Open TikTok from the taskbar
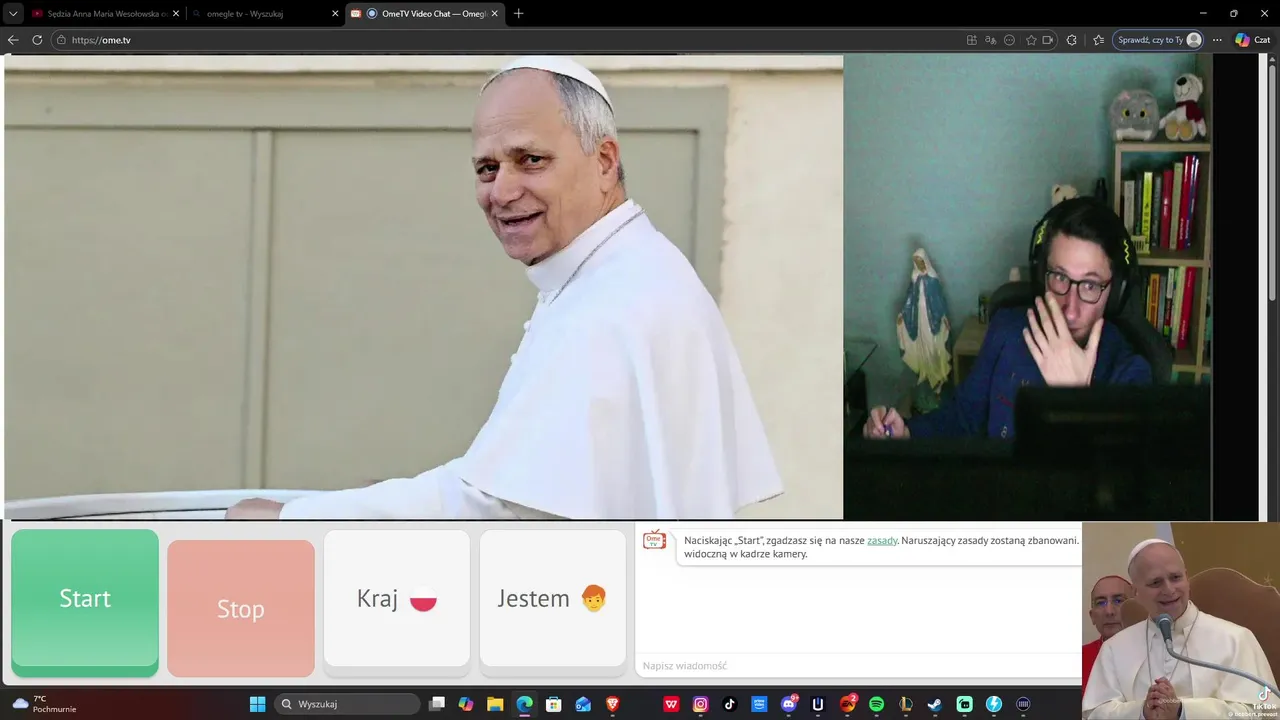 730,704
